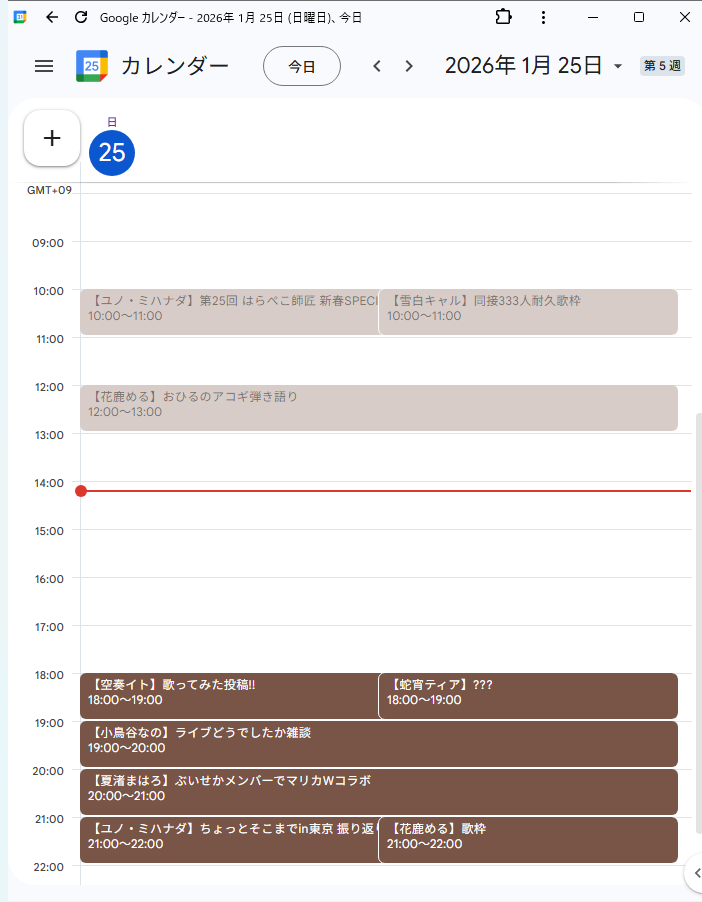This screenshot has height=902, width=702.
Task: Click the Google Calendar logo icon
Action: click(92, 66)
